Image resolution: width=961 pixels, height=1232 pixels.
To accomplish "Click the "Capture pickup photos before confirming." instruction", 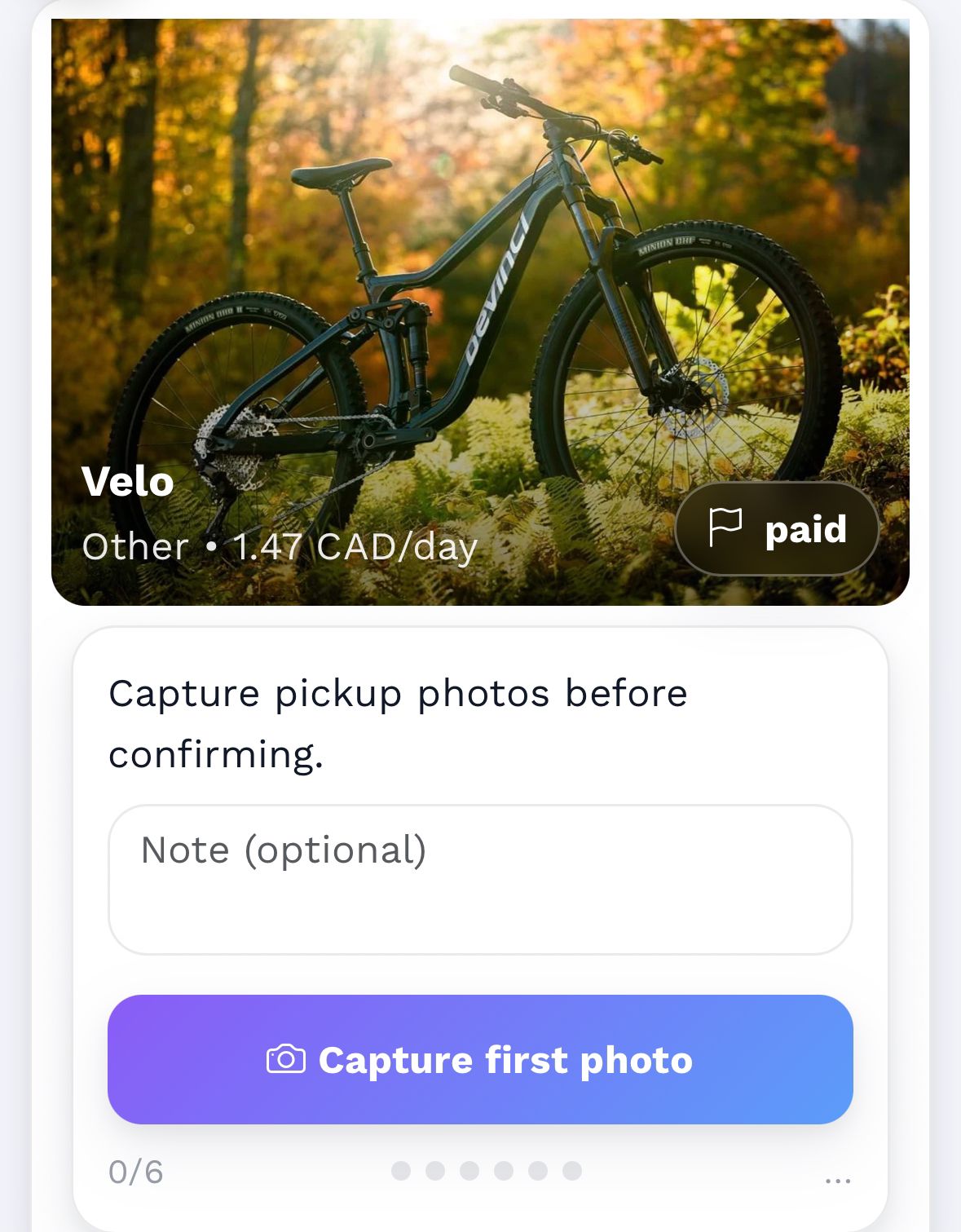I will click(x=398, y=723).
